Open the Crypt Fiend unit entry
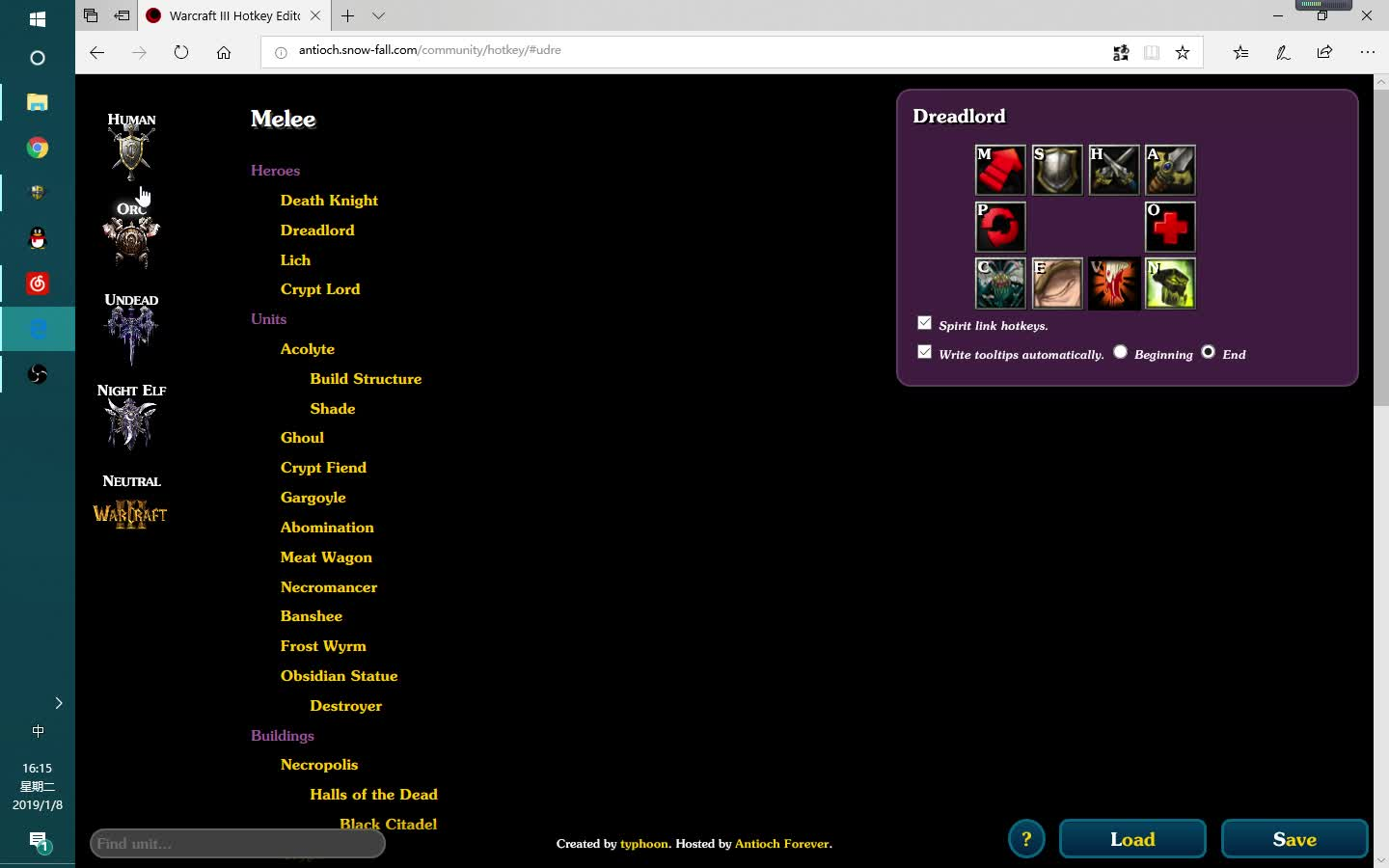The image size is (1389, 868). pyautogui.click(x=323, y=468)
